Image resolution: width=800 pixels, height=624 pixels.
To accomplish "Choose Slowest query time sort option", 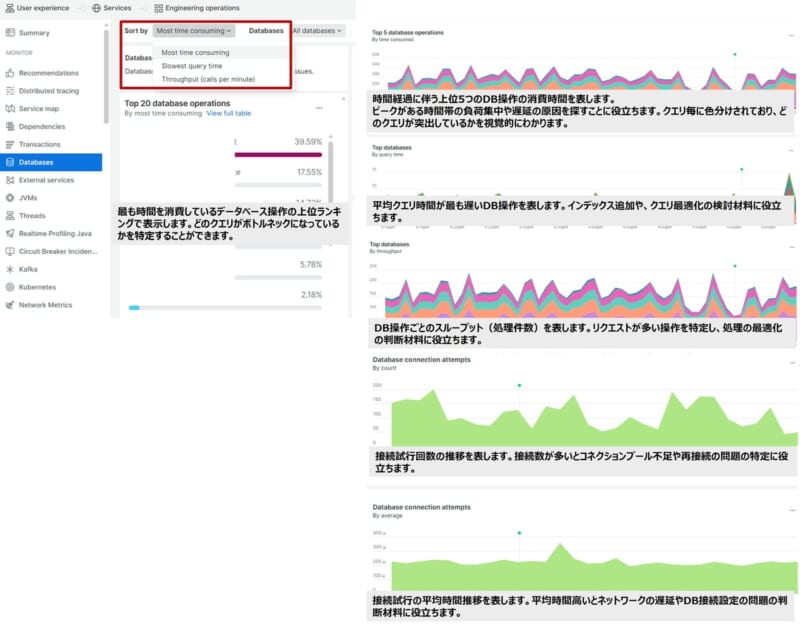I will (x=192, y=66).
